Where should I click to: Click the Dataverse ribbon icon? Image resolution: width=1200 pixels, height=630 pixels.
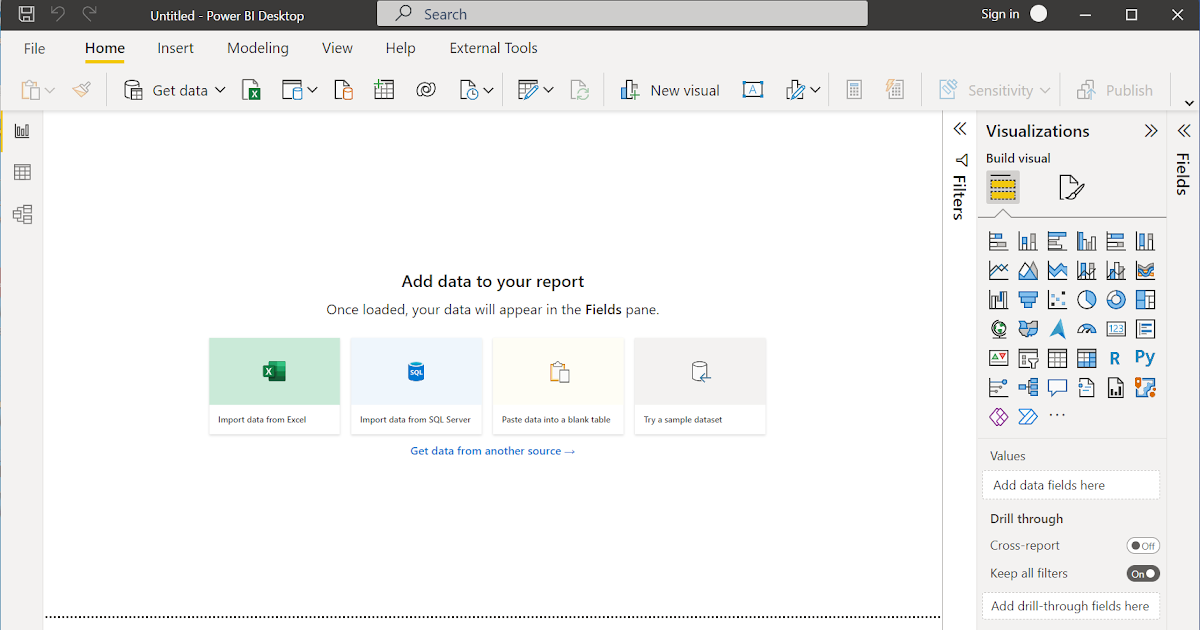point(426,90)
